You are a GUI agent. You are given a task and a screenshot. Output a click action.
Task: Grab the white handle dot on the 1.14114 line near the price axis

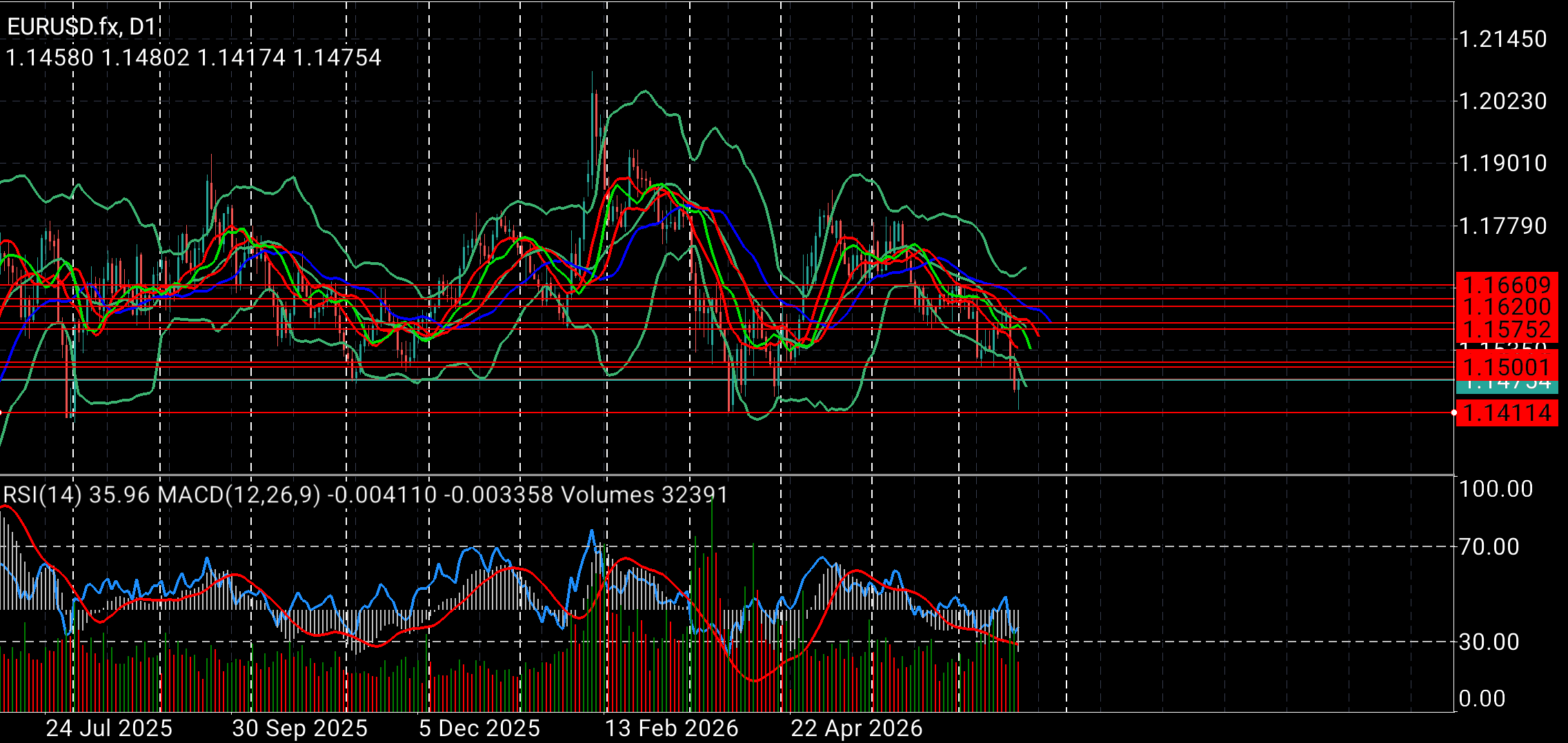click(x=1453, y=413)
